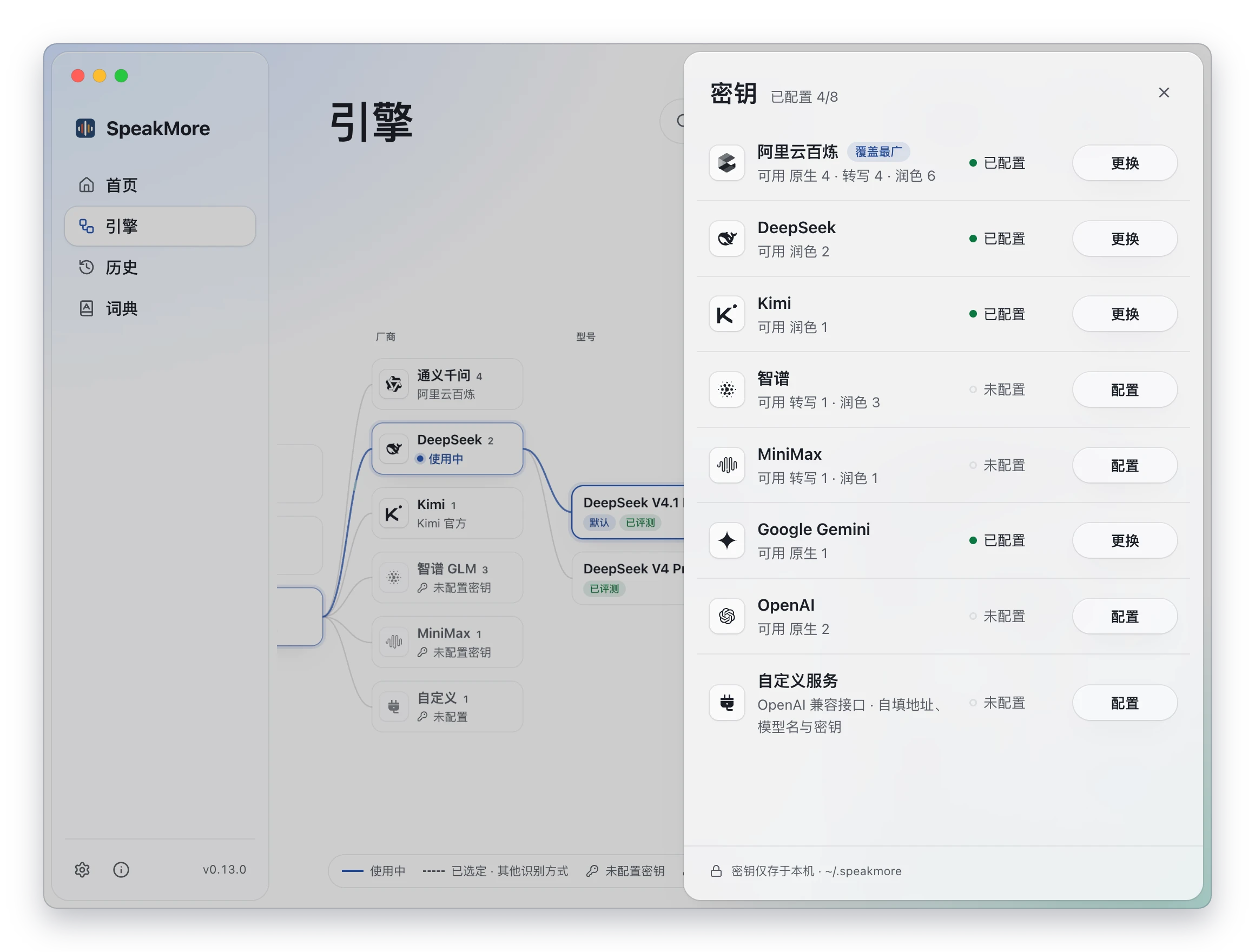Click the 引擎 page title

pyautogui.click(x=371, y=122)
